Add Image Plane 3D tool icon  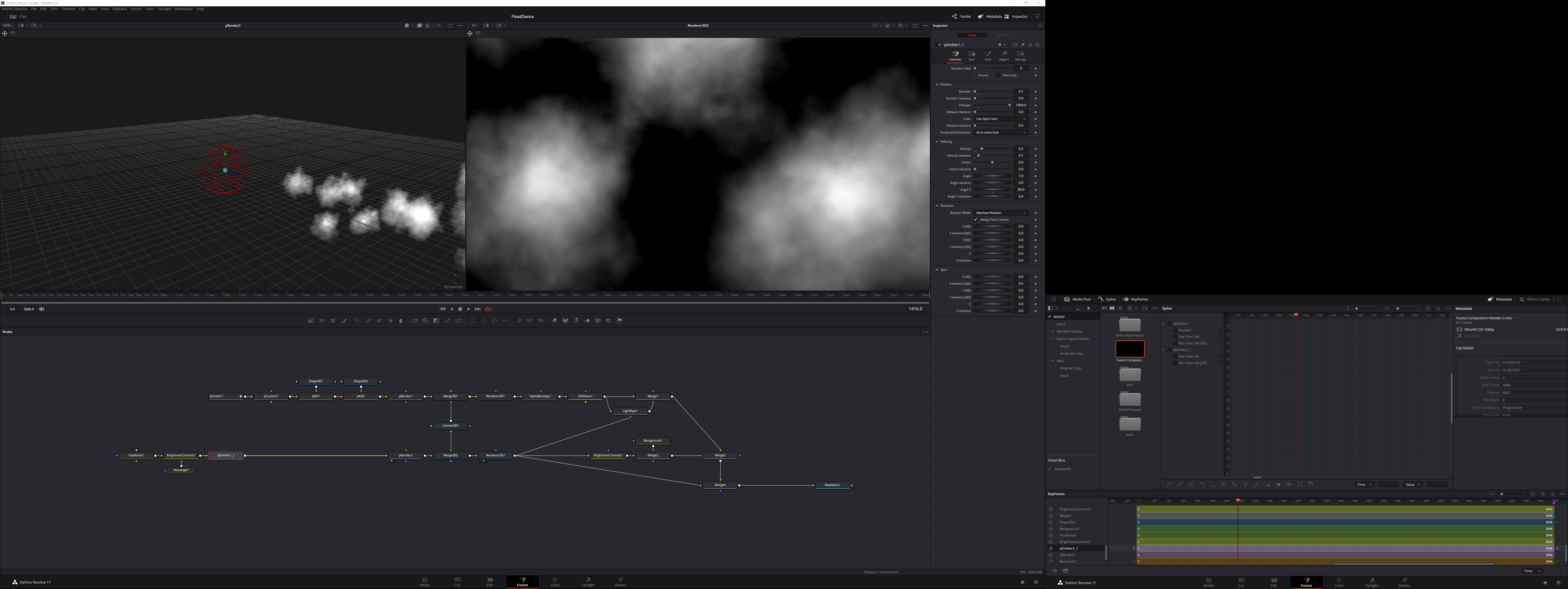tap(555, 320)
